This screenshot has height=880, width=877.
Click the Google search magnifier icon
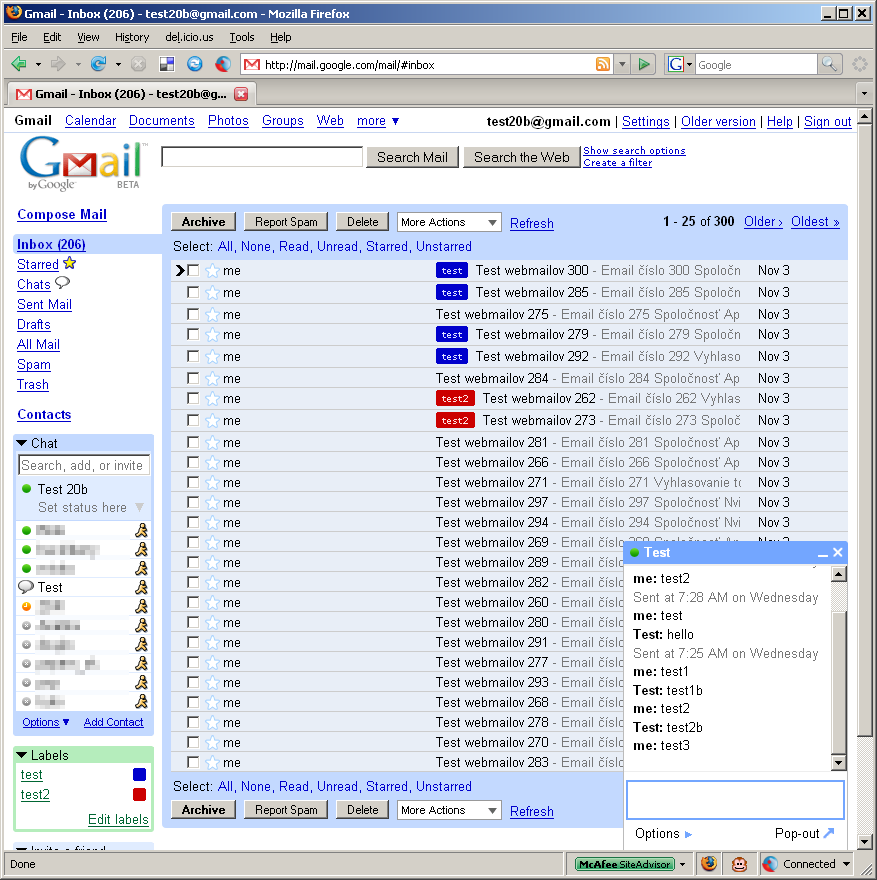coord(829,65)
